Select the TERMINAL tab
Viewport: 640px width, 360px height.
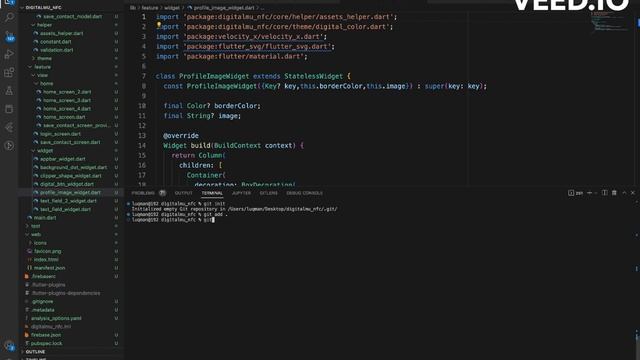coord(212,193)
